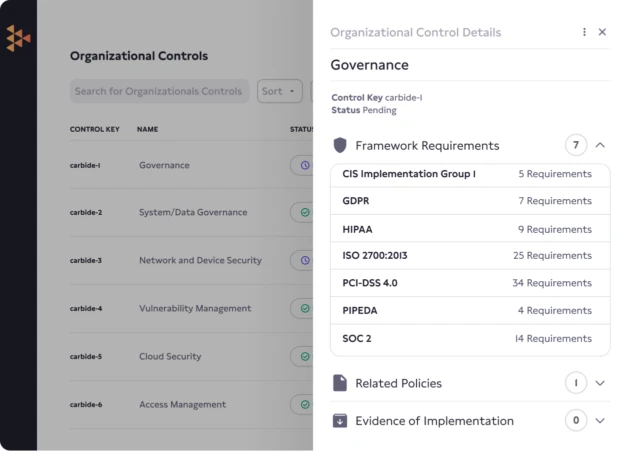
Task: Click the NAME column header
Action: tap(147, 129)
